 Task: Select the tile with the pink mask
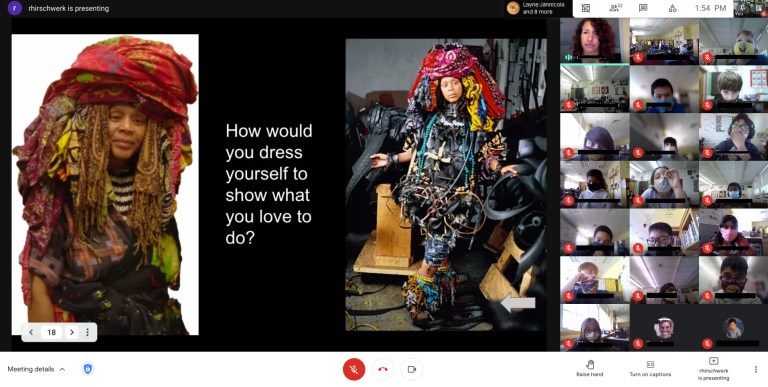pos(733,232)
